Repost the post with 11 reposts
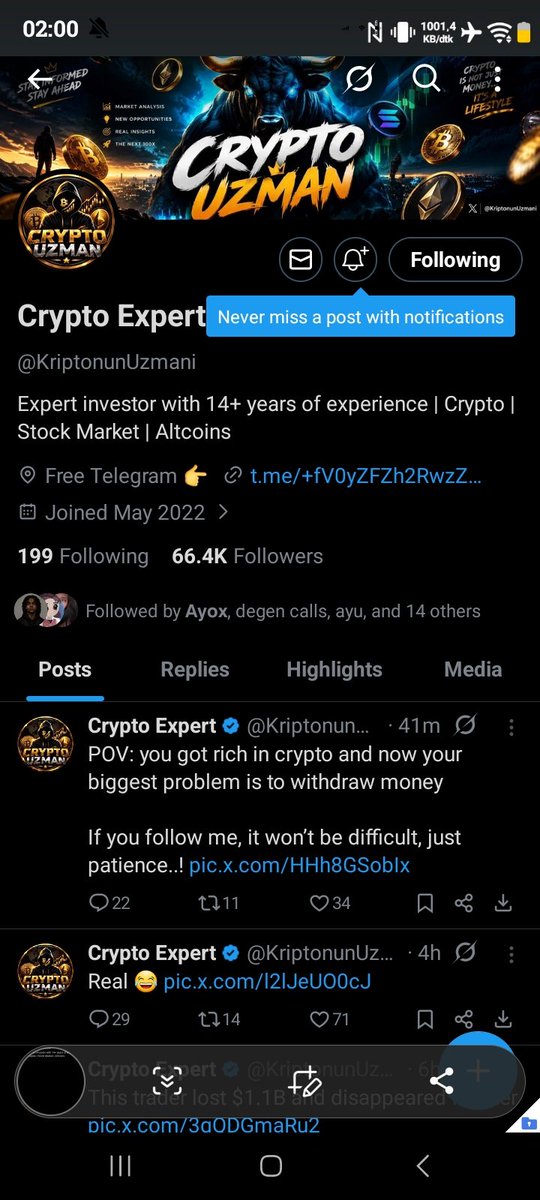Image resolution: width=540 pixels, height=1200 pixels. 219,903
